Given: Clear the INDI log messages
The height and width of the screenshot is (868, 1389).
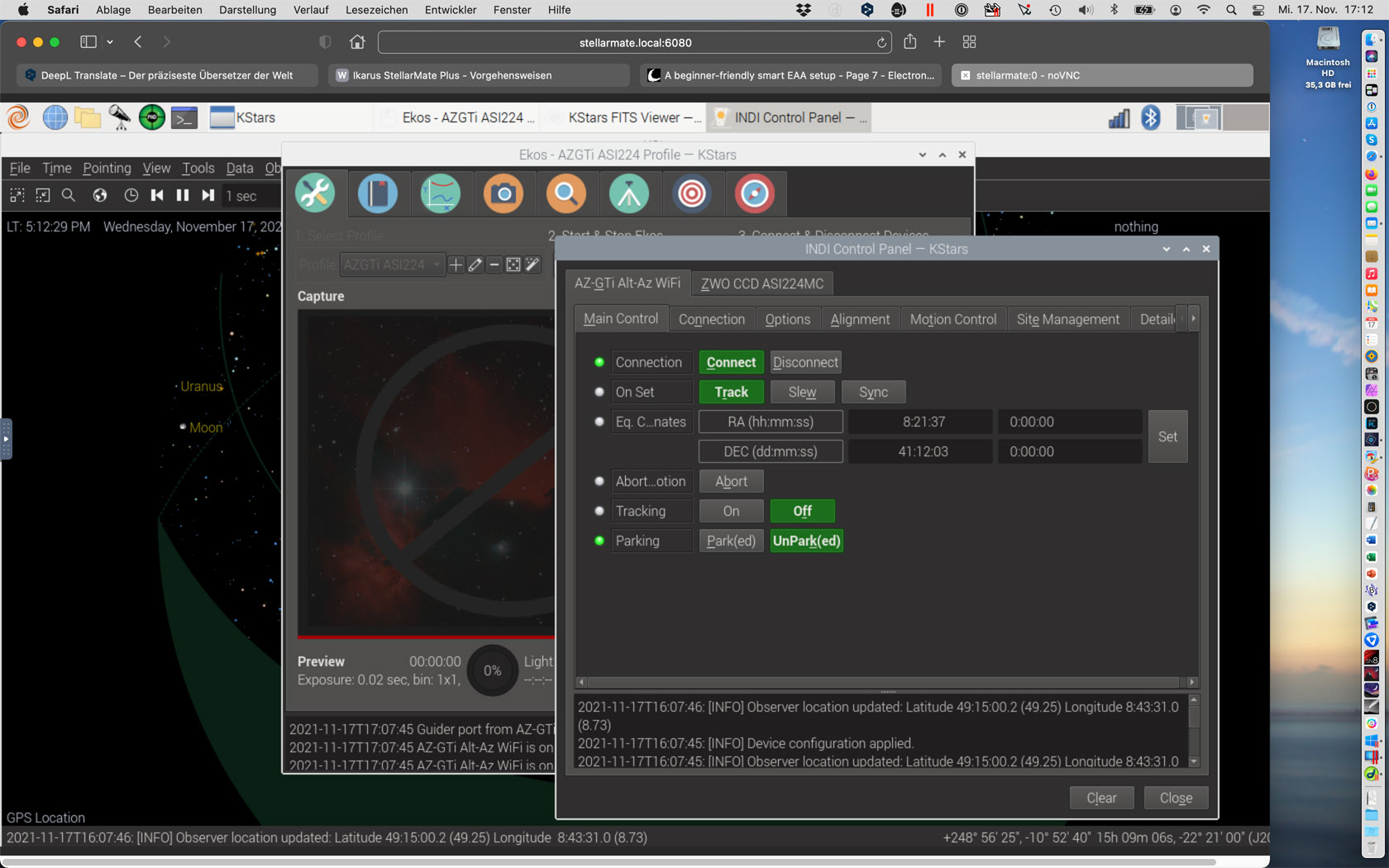Looking at the screenshot, I should tap(1101, 798).
